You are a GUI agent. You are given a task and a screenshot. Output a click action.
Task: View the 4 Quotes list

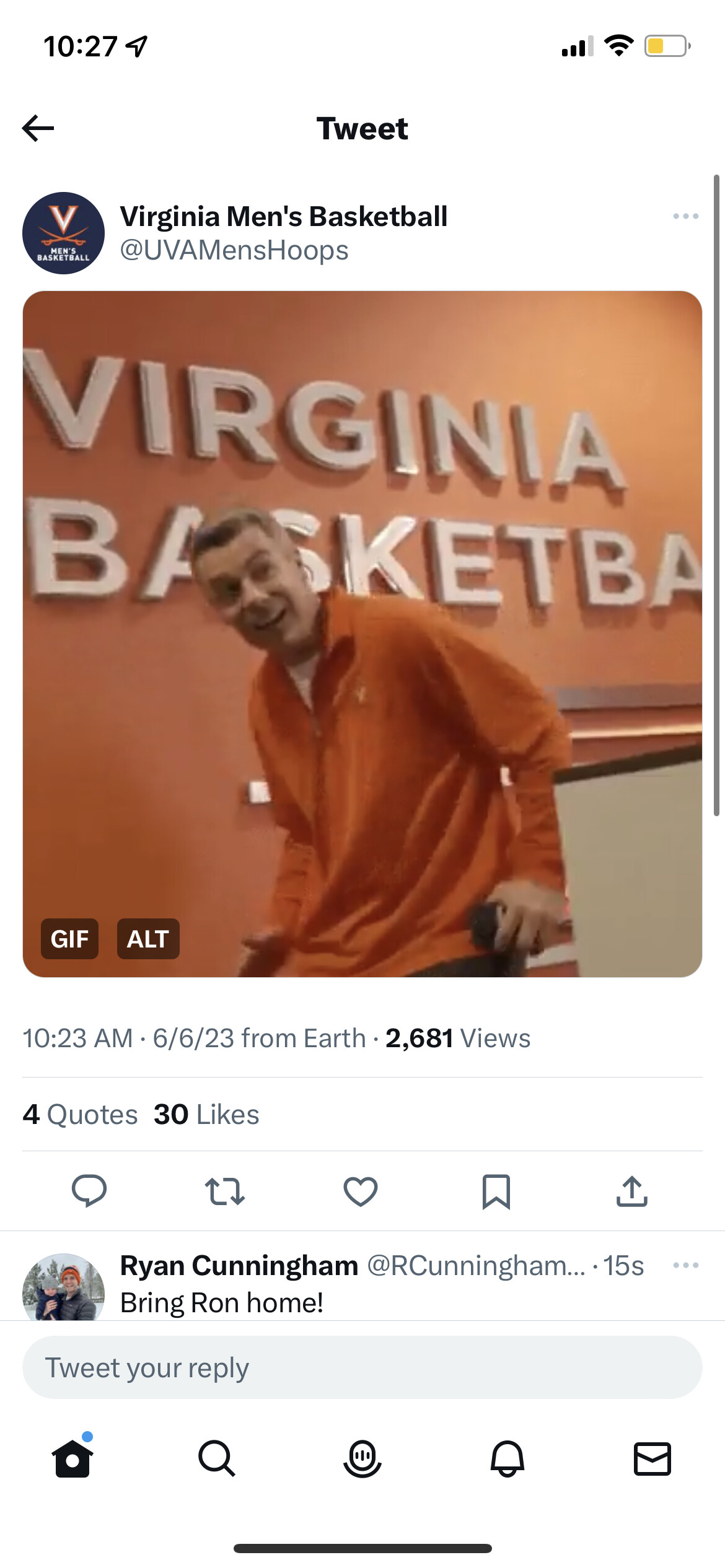point(80,1114)
